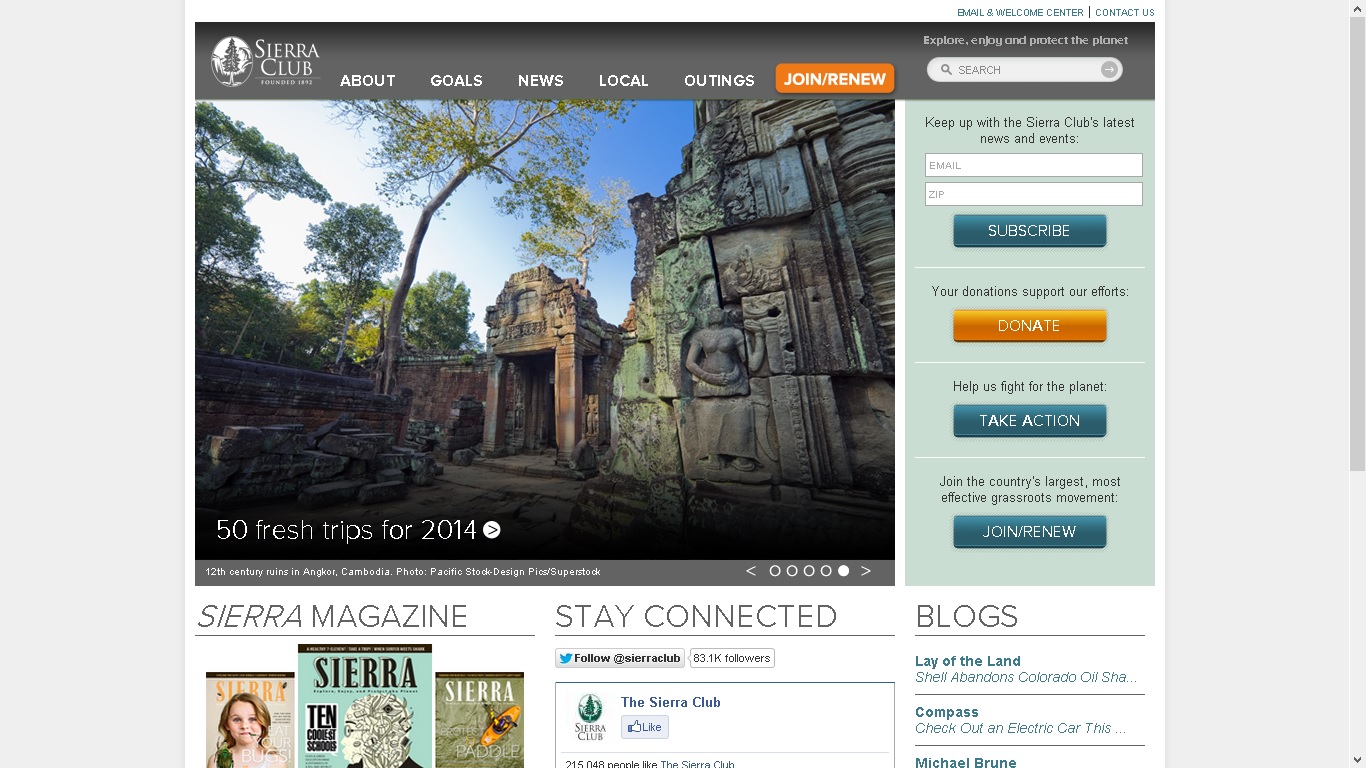Open the center Sierra 'Ten Coolest Schools' cover
The image size is (1366, 768).
pyautogui.click(x=365, y=706)
